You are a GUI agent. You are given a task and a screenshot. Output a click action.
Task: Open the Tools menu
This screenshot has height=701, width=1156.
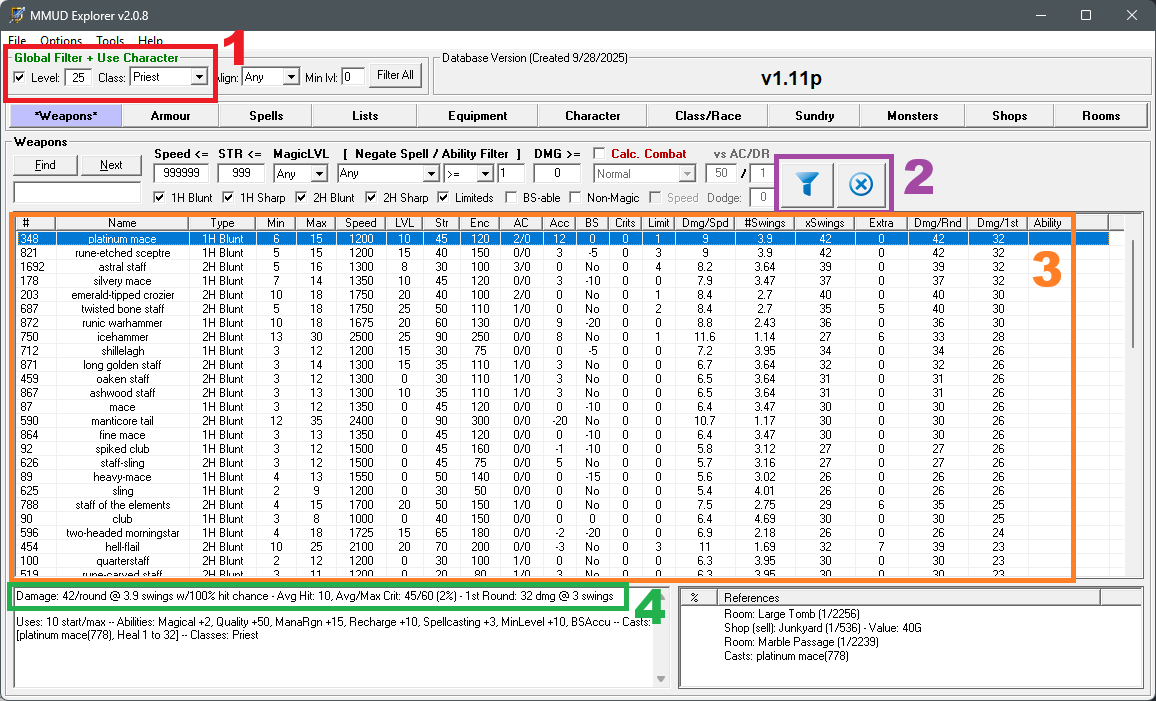click(110, 41)
